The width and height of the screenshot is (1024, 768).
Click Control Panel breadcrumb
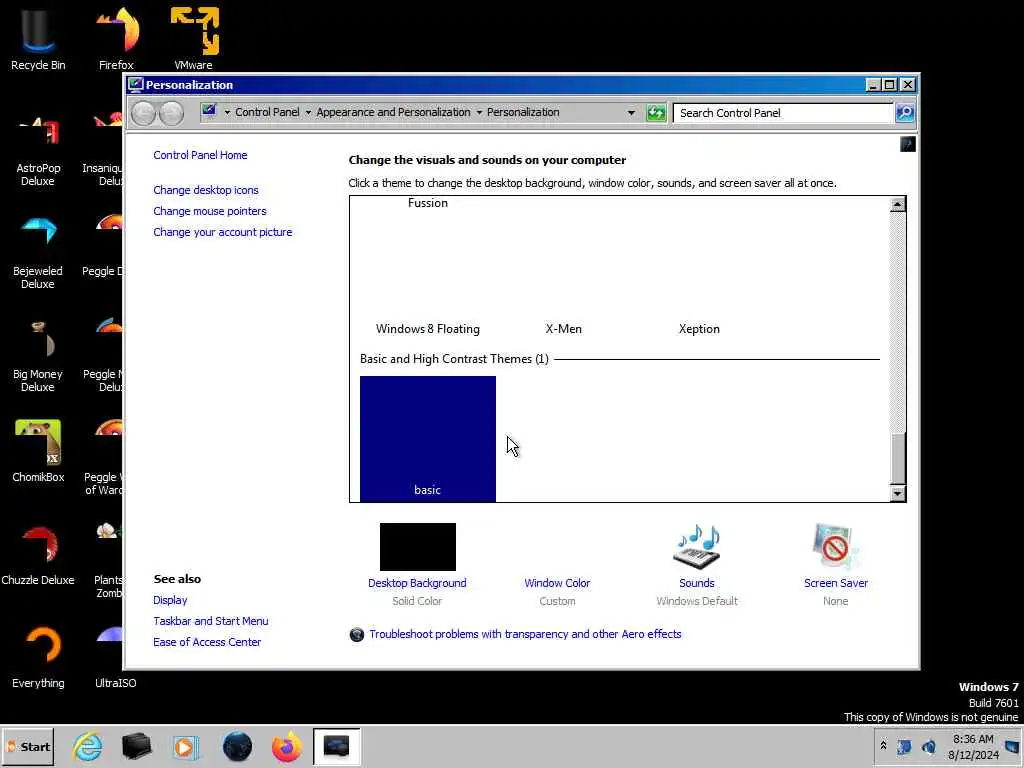(x=267, y=112)
